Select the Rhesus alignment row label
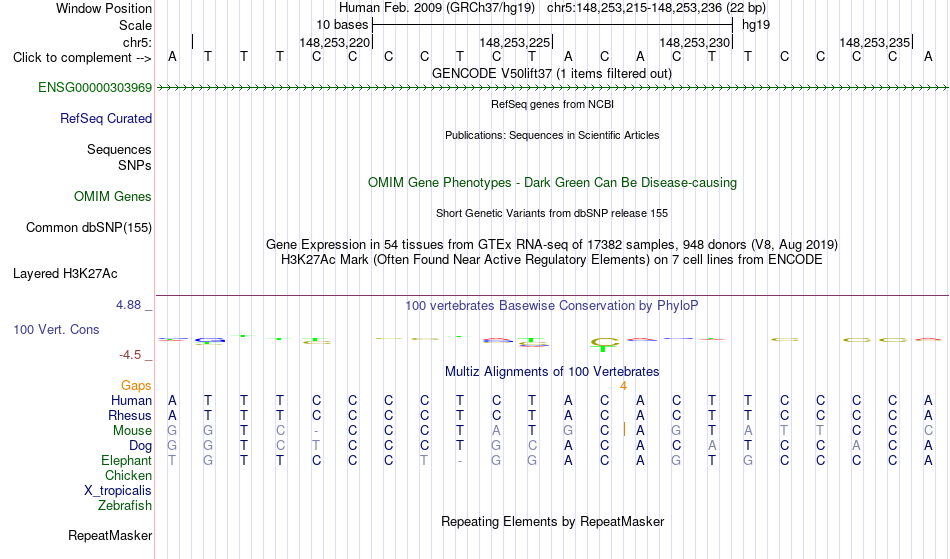 tap(130, 416)
